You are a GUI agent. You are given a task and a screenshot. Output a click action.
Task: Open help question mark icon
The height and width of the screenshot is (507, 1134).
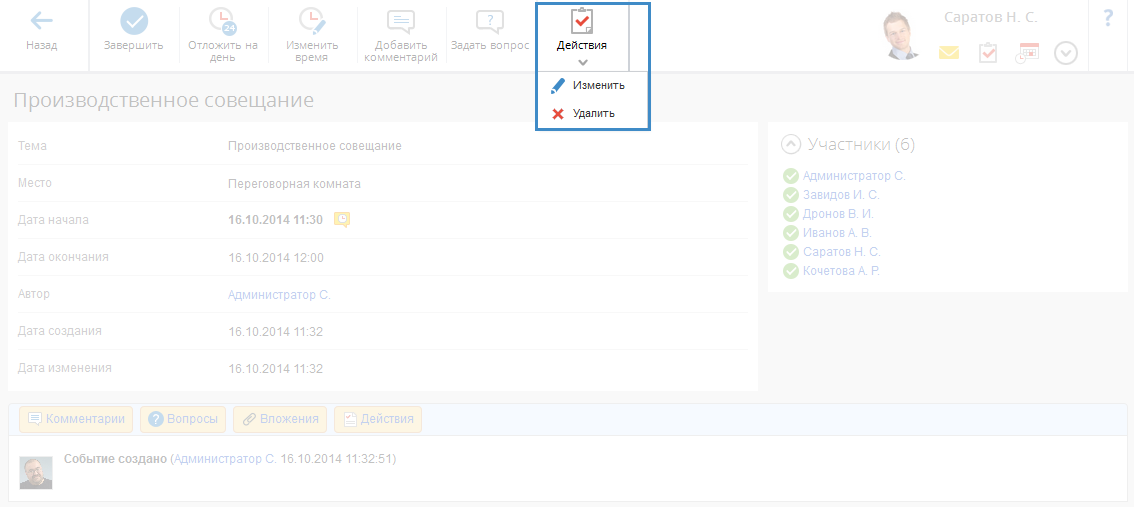(1108, 18)
